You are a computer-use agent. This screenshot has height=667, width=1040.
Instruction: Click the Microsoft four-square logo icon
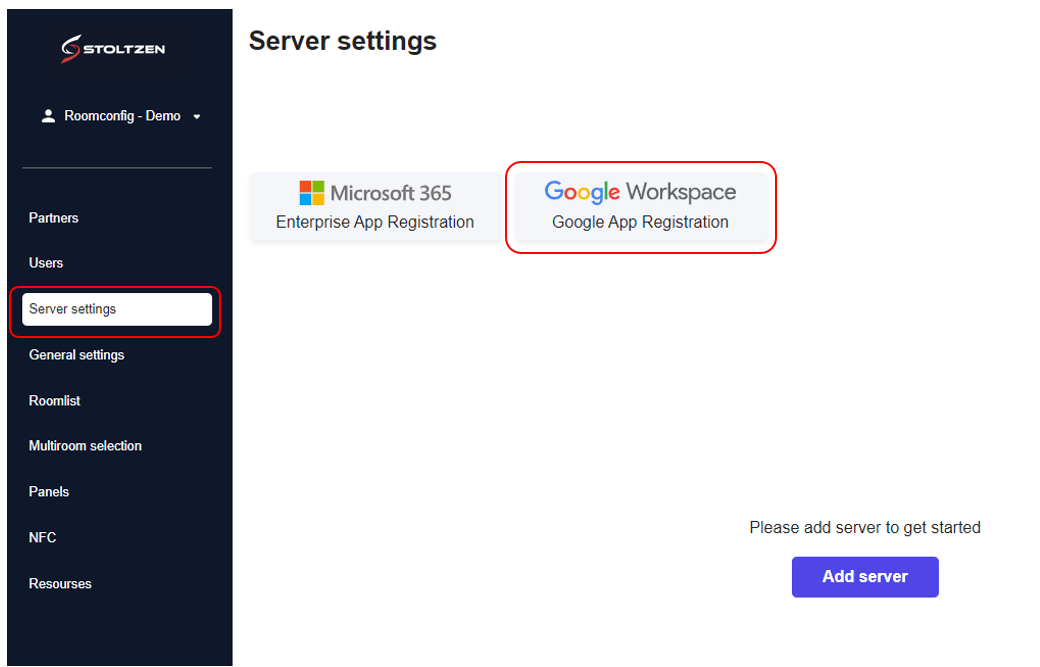click(312, 193)
